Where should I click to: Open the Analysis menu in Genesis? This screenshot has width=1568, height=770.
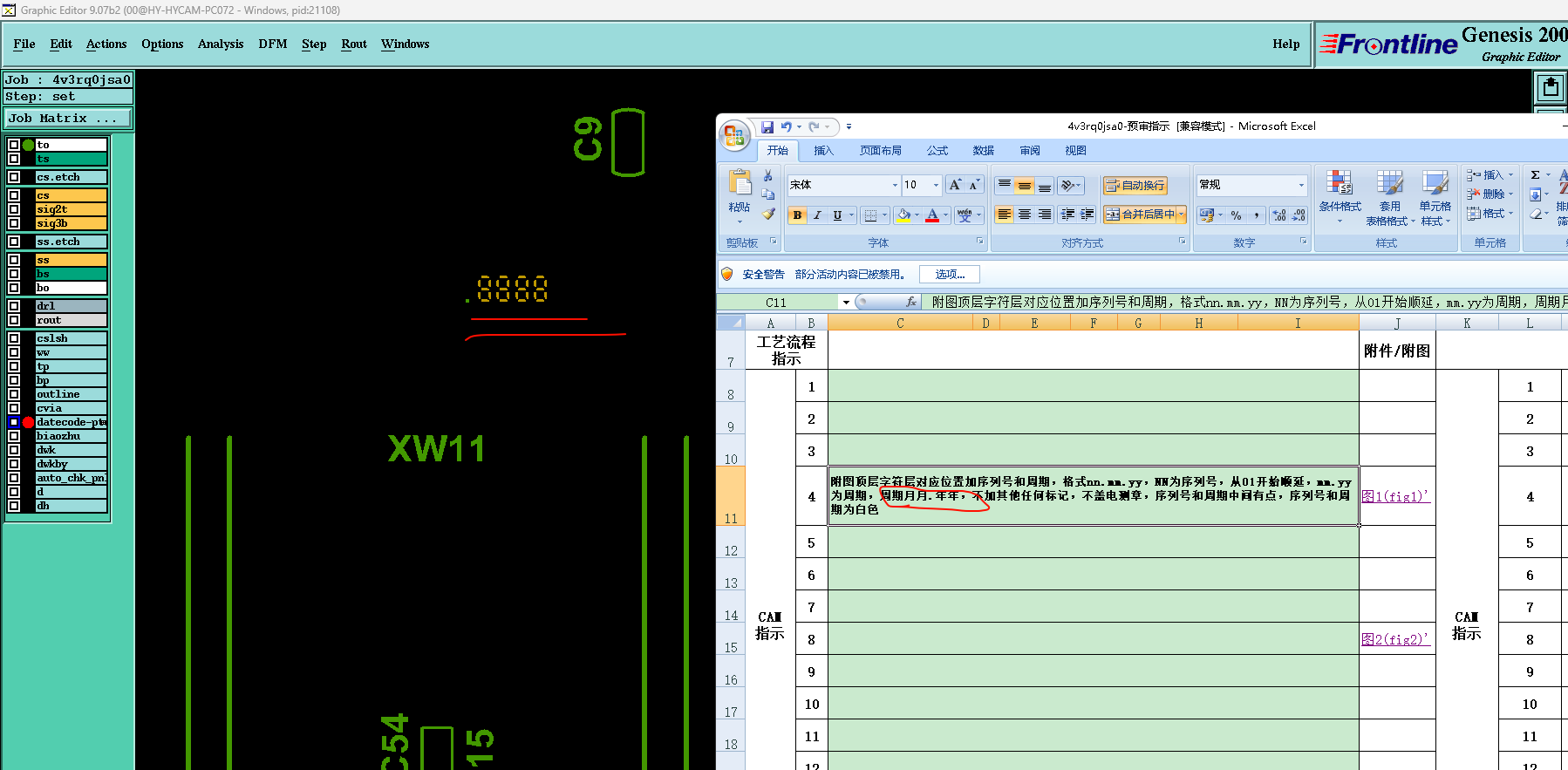click(221, 44)
